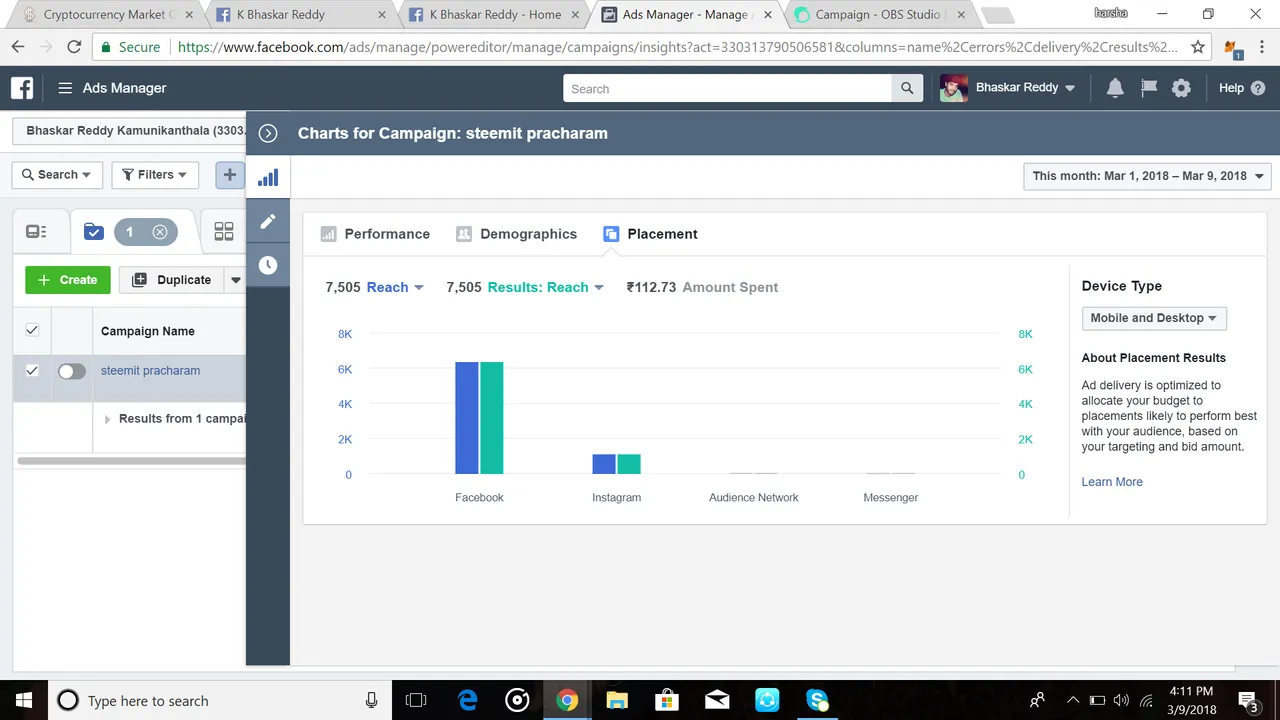Image resolution: width=1280 pixels, height=720 pixels.
Task: Switch to the K Bhaskar Reddy - Home browser tab
Action: (x=494, y=15)
